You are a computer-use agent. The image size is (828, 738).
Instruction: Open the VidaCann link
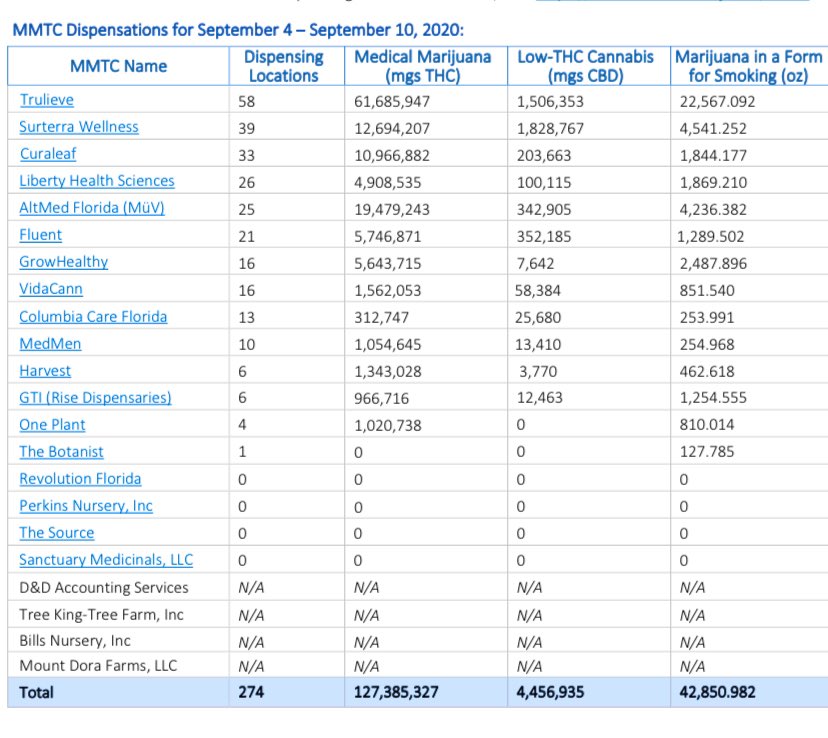[x=51, y=289]
